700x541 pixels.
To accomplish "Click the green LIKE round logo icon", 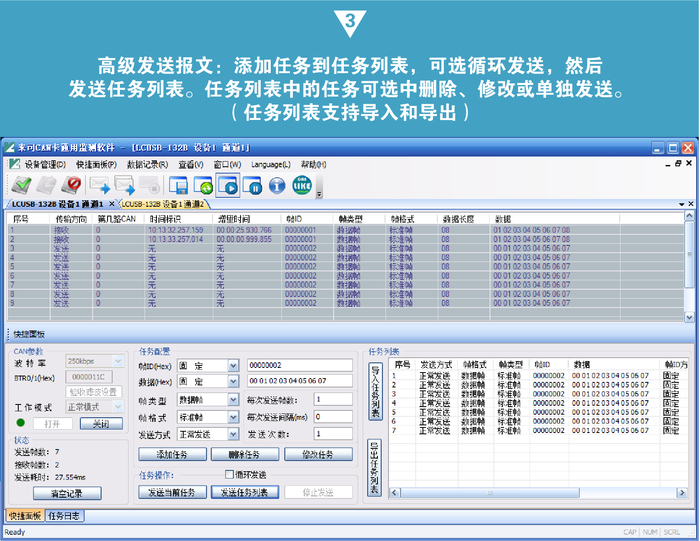I will point(302,185).
